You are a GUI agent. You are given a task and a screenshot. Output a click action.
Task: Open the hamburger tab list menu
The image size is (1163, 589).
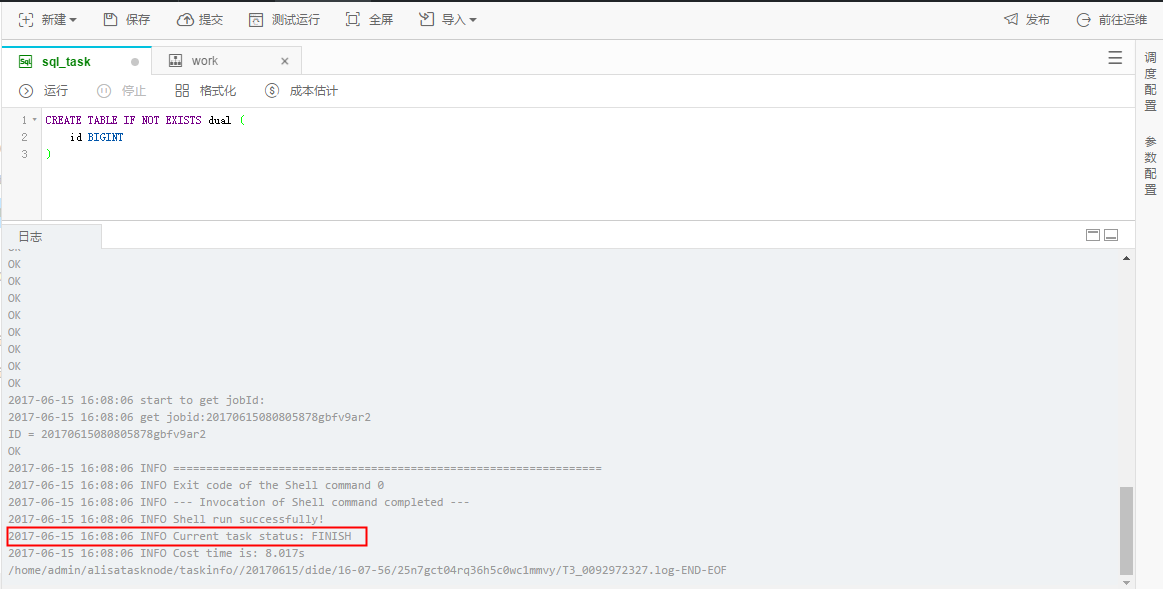click(x=1115, y=58)
